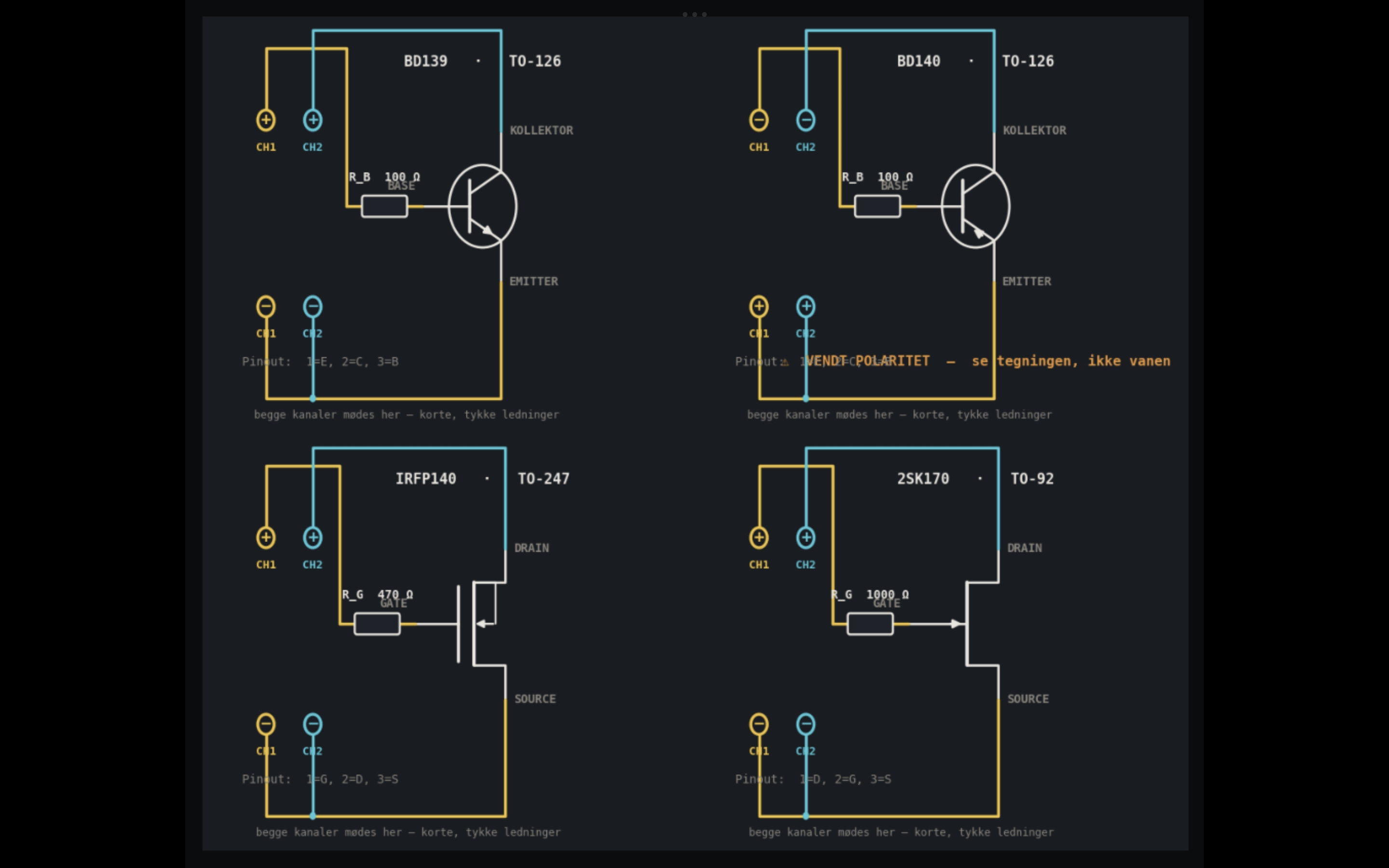This screenshot has width=1389, height=868.
Task: Click 'begge kanaler mødes her' note under BD140
Action: point(899,415)
